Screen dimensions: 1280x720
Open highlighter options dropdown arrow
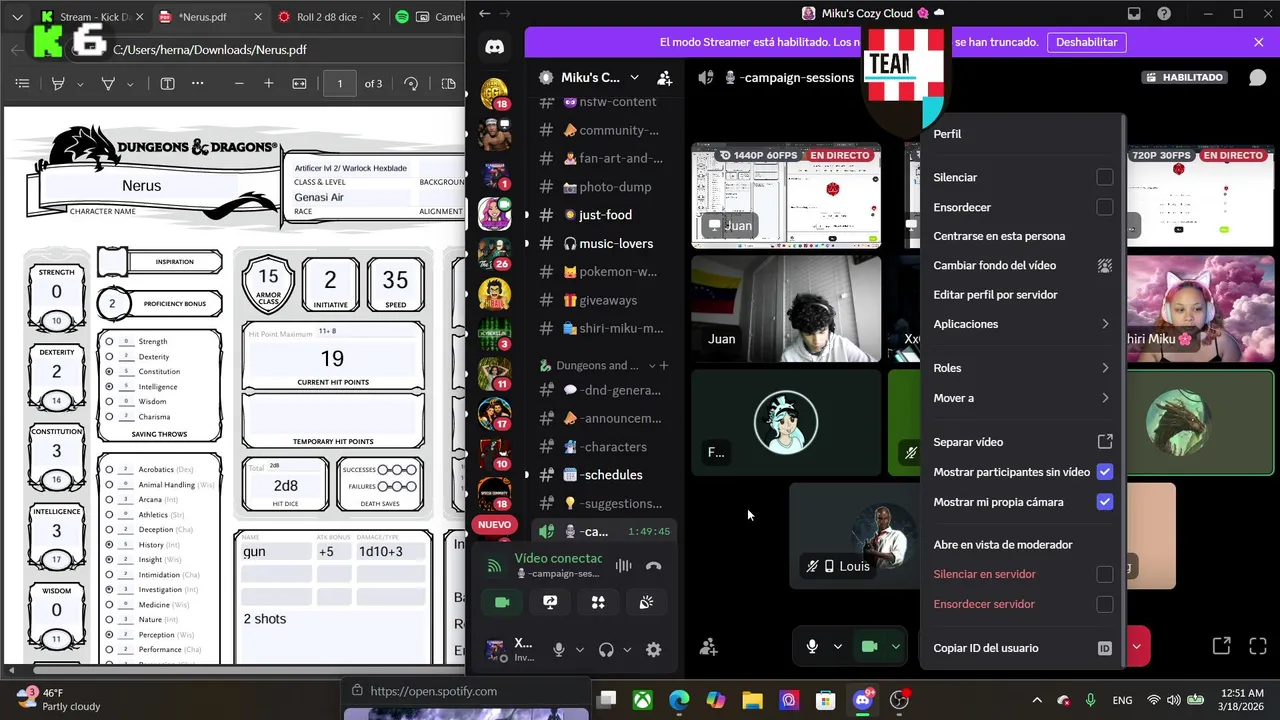81,84
